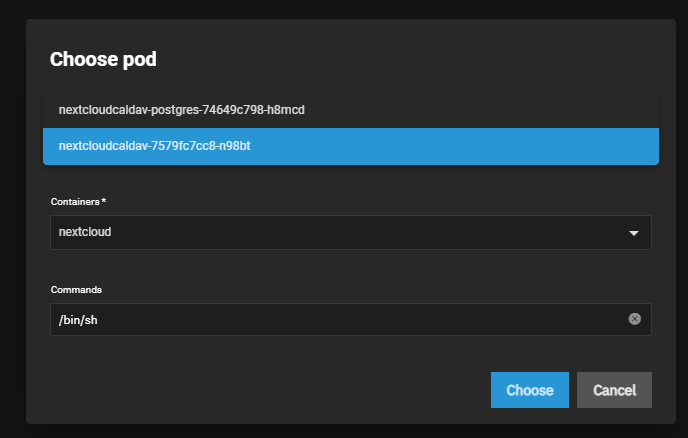The width and height of the screenshot is (688, 438).
Task: Clear the Commands field with the X icon
Action: [x=634, y=319]
